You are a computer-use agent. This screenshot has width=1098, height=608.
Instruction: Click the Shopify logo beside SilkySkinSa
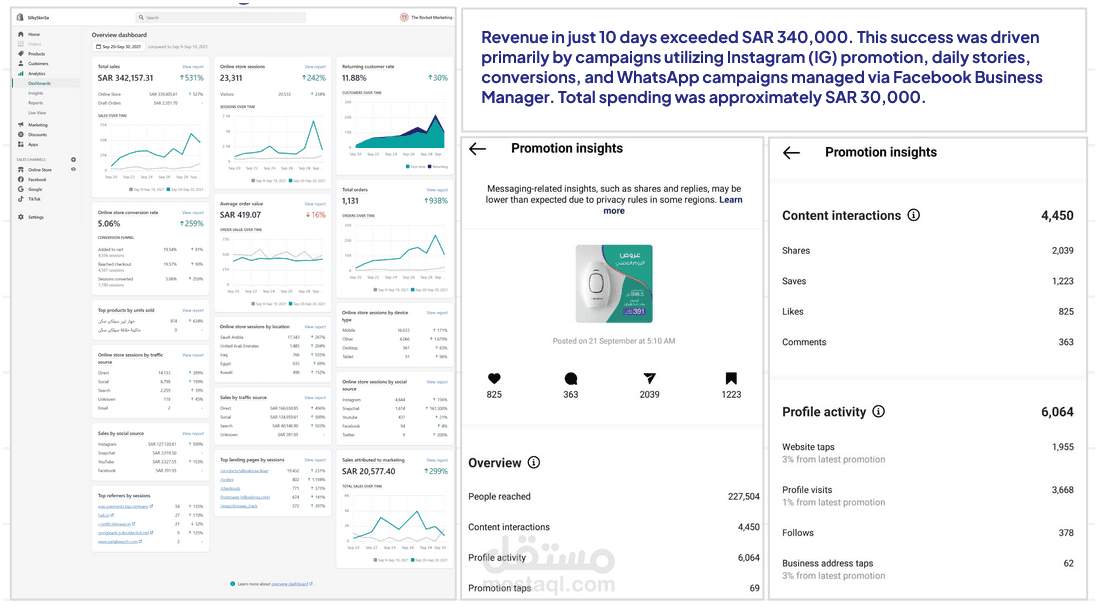click(20, 18)
